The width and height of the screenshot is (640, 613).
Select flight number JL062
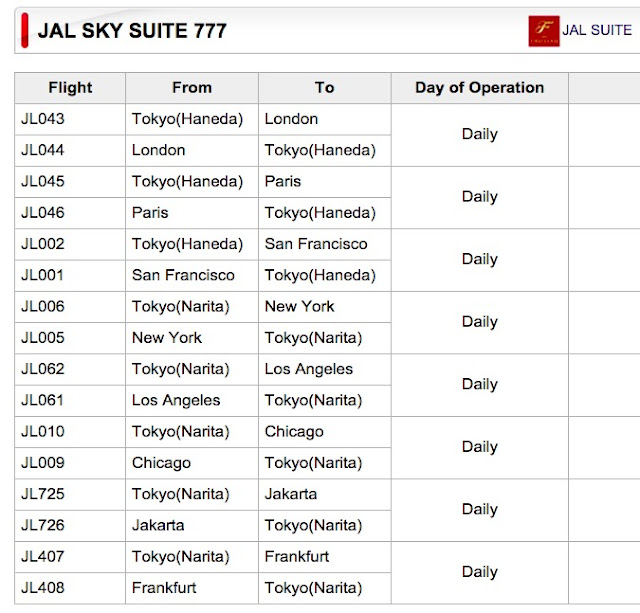pos(43,369)
